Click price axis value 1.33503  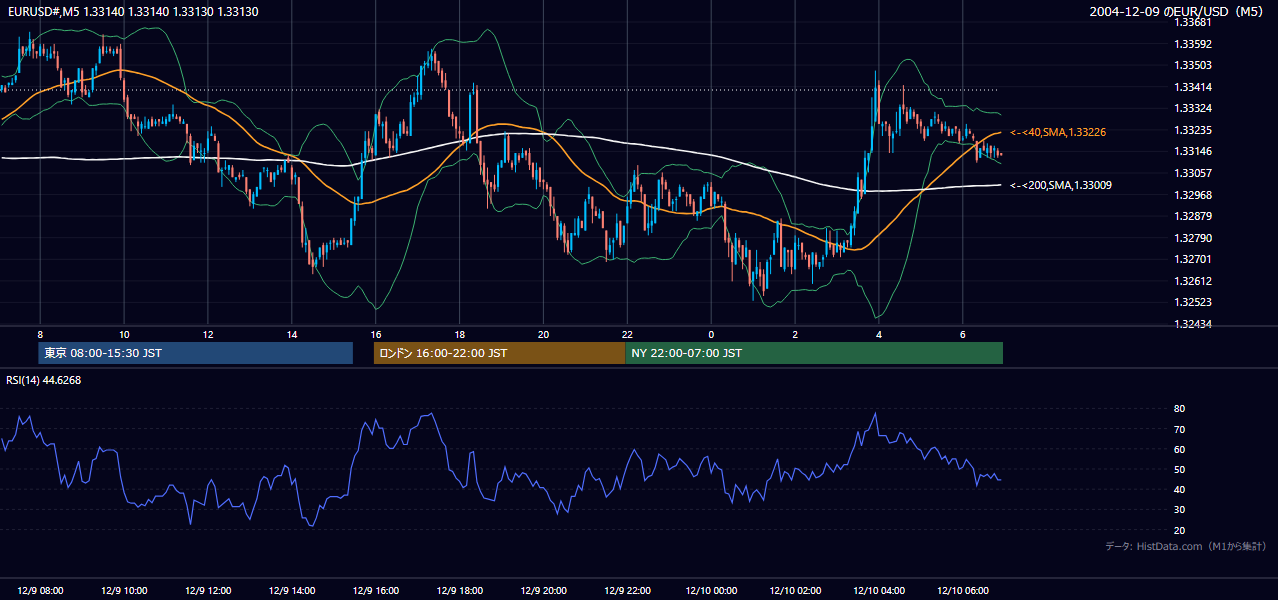pos(1193,65)
